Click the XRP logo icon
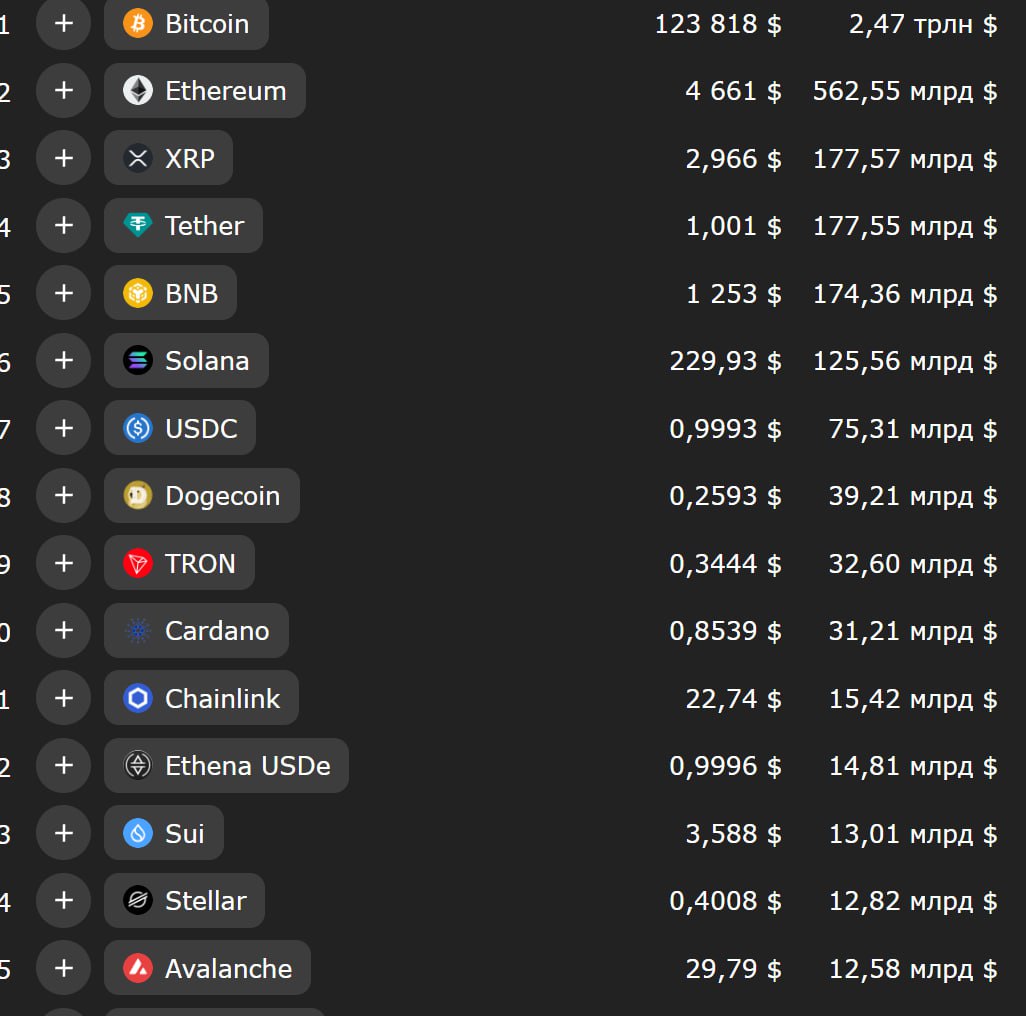Screen dimensions: 1026x1016 pos(138,158)
